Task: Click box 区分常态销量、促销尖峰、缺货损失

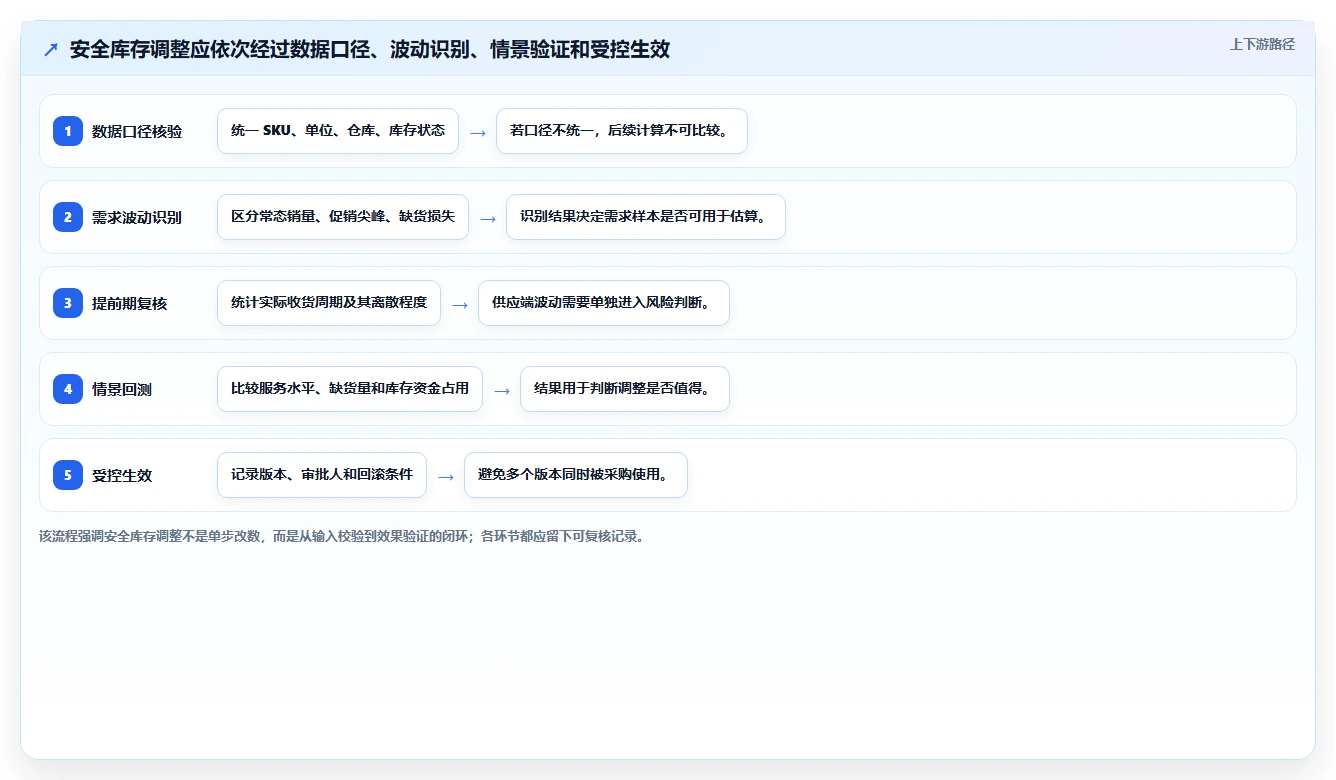Action: [343, 217]
